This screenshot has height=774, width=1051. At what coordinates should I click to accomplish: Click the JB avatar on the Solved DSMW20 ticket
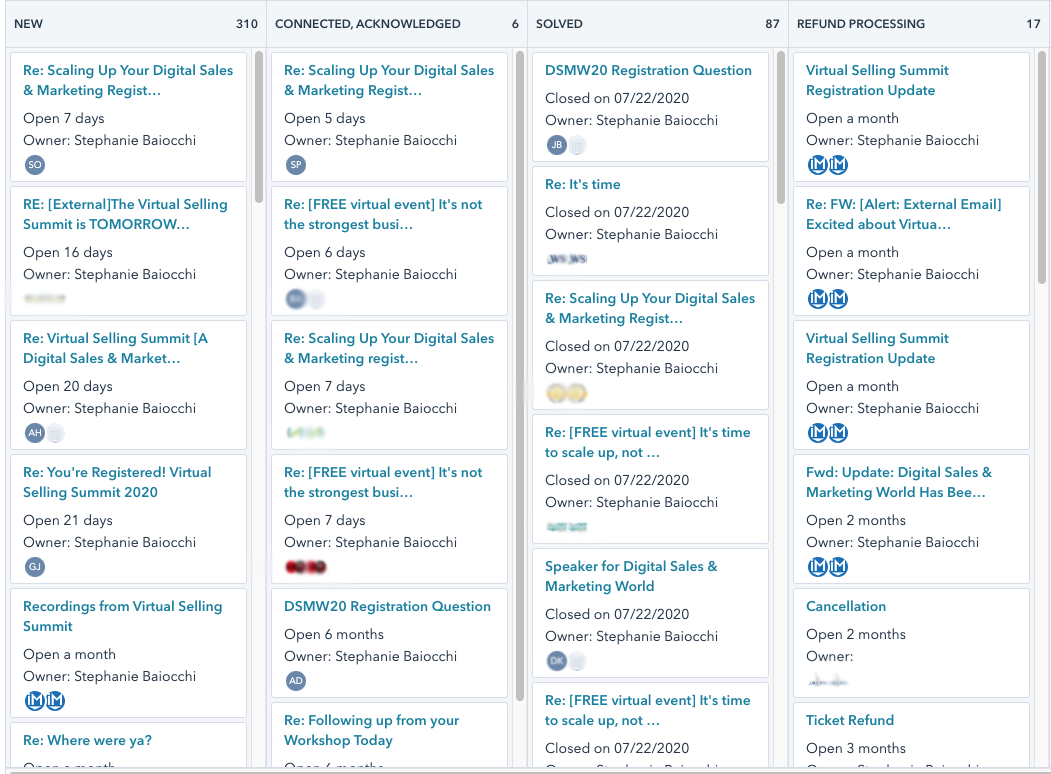[x=557, y=145]
